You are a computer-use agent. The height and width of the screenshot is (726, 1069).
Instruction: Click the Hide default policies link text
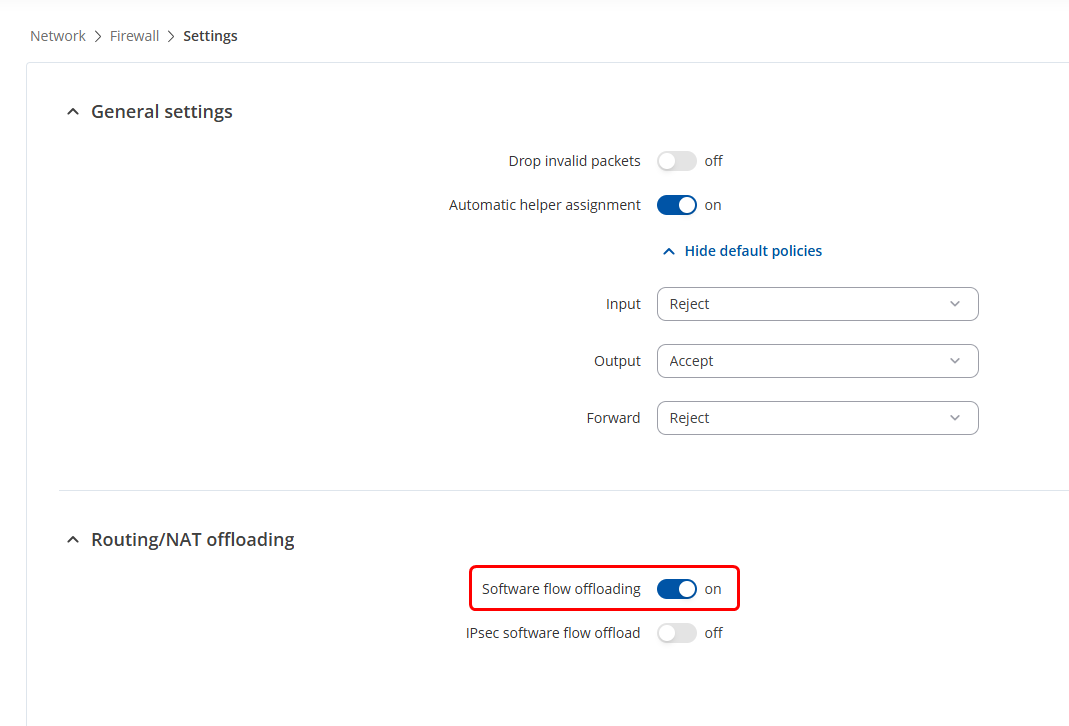pos(753,251)
